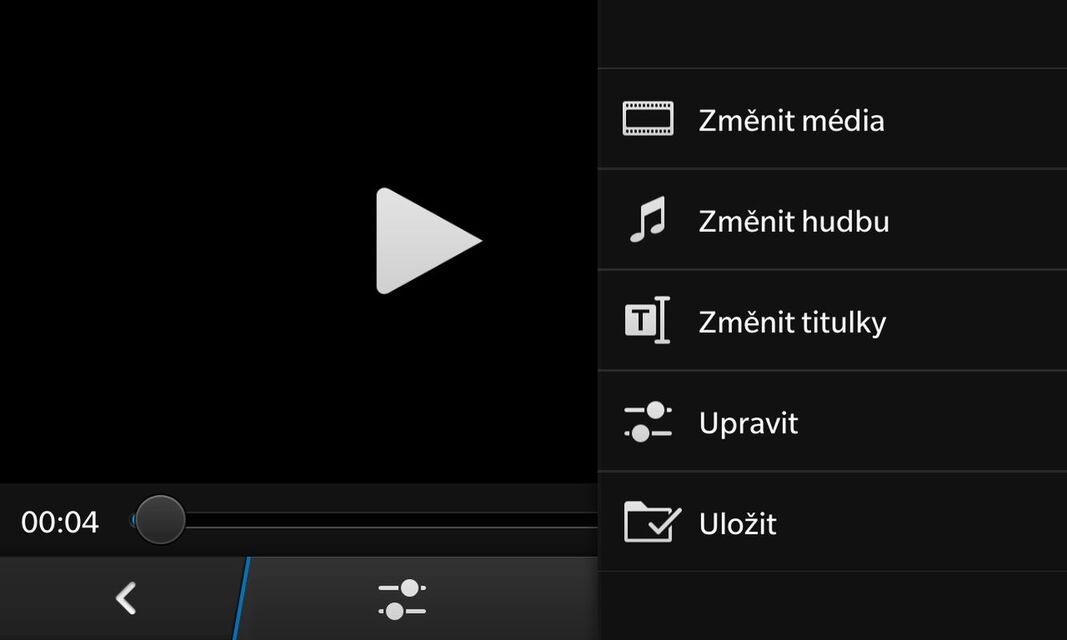1067x640 pixels.
Task: Tap the adjustment sliders icon in bottom bar
Action: click(402, 599)
